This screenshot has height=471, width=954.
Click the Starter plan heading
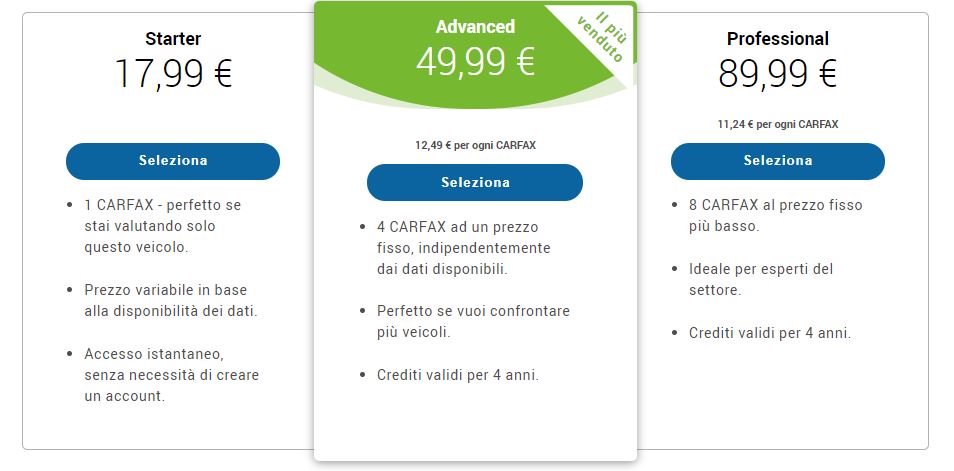(173, 39)
